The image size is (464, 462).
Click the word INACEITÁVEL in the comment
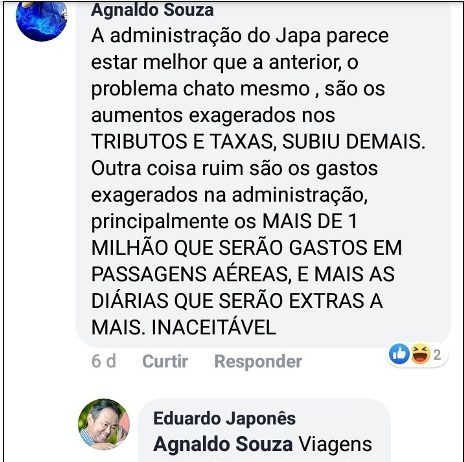click(x=214, y=327)
